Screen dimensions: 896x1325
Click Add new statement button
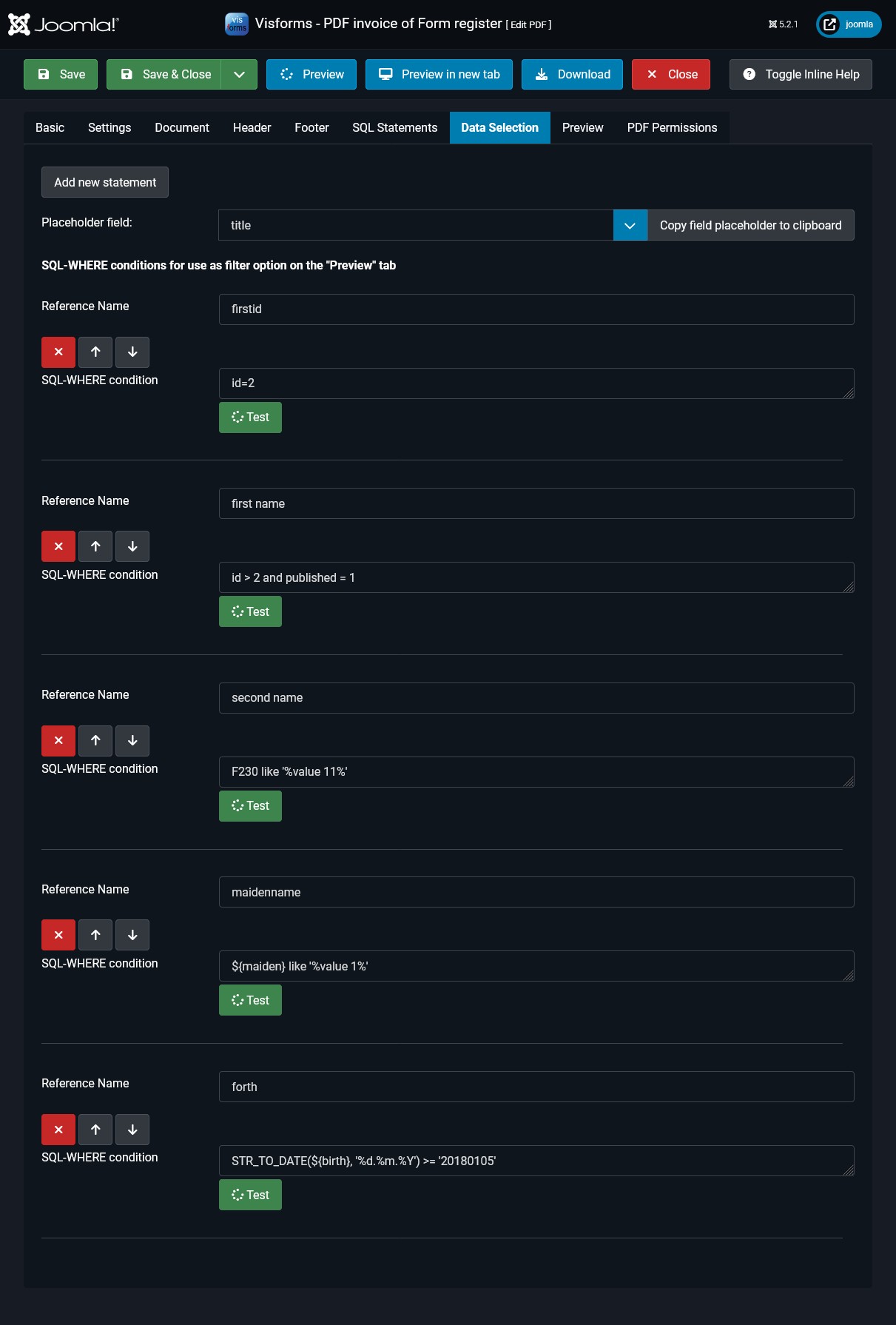105,183
